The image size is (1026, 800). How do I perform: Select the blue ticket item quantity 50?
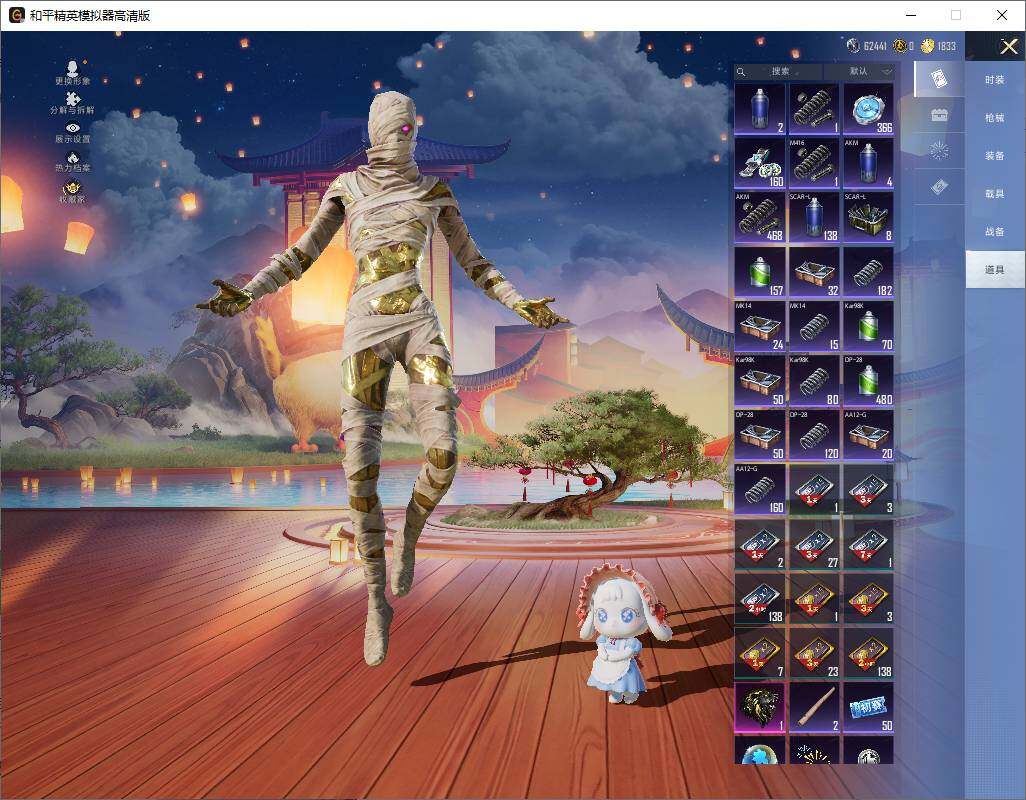point(868,707)
